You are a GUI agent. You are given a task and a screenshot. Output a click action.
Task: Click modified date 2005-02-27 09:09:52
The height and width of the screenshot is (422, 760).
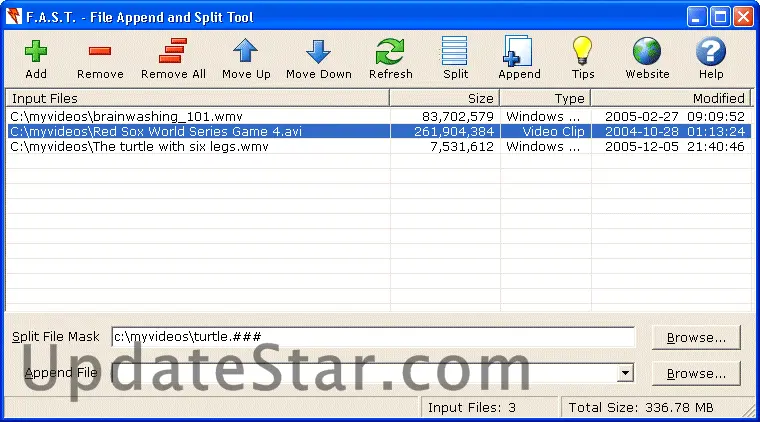pos(675,116)
